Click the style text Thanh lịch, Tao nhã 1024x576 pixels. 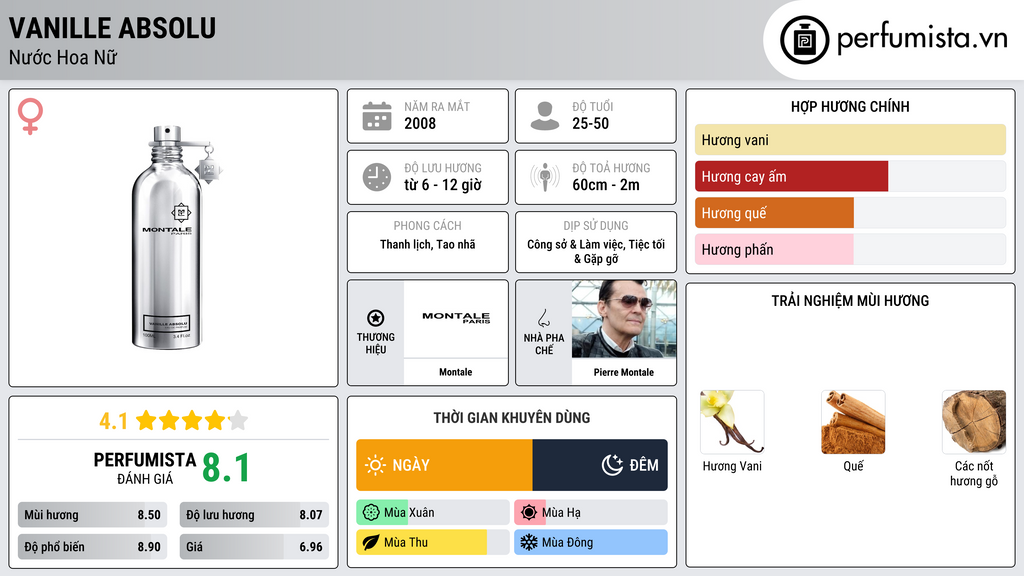coord(428,244)
